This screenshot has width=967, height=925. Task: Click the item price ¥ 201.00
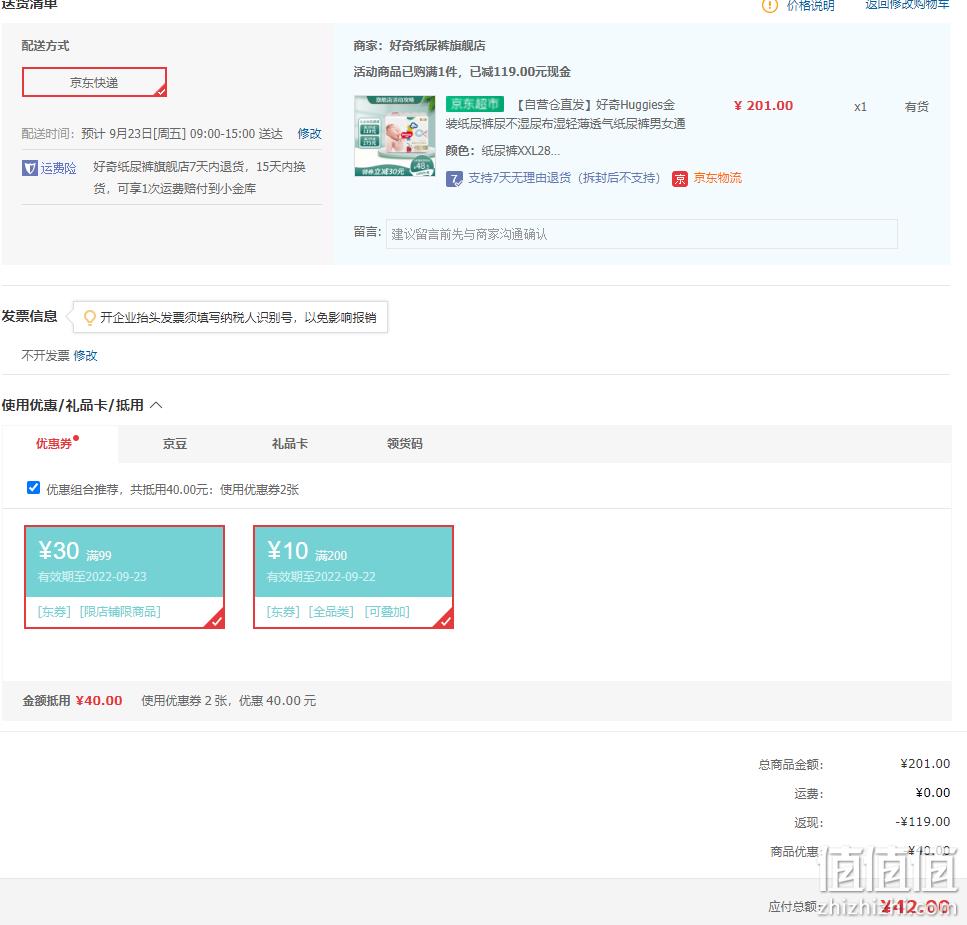coord(763,105)
